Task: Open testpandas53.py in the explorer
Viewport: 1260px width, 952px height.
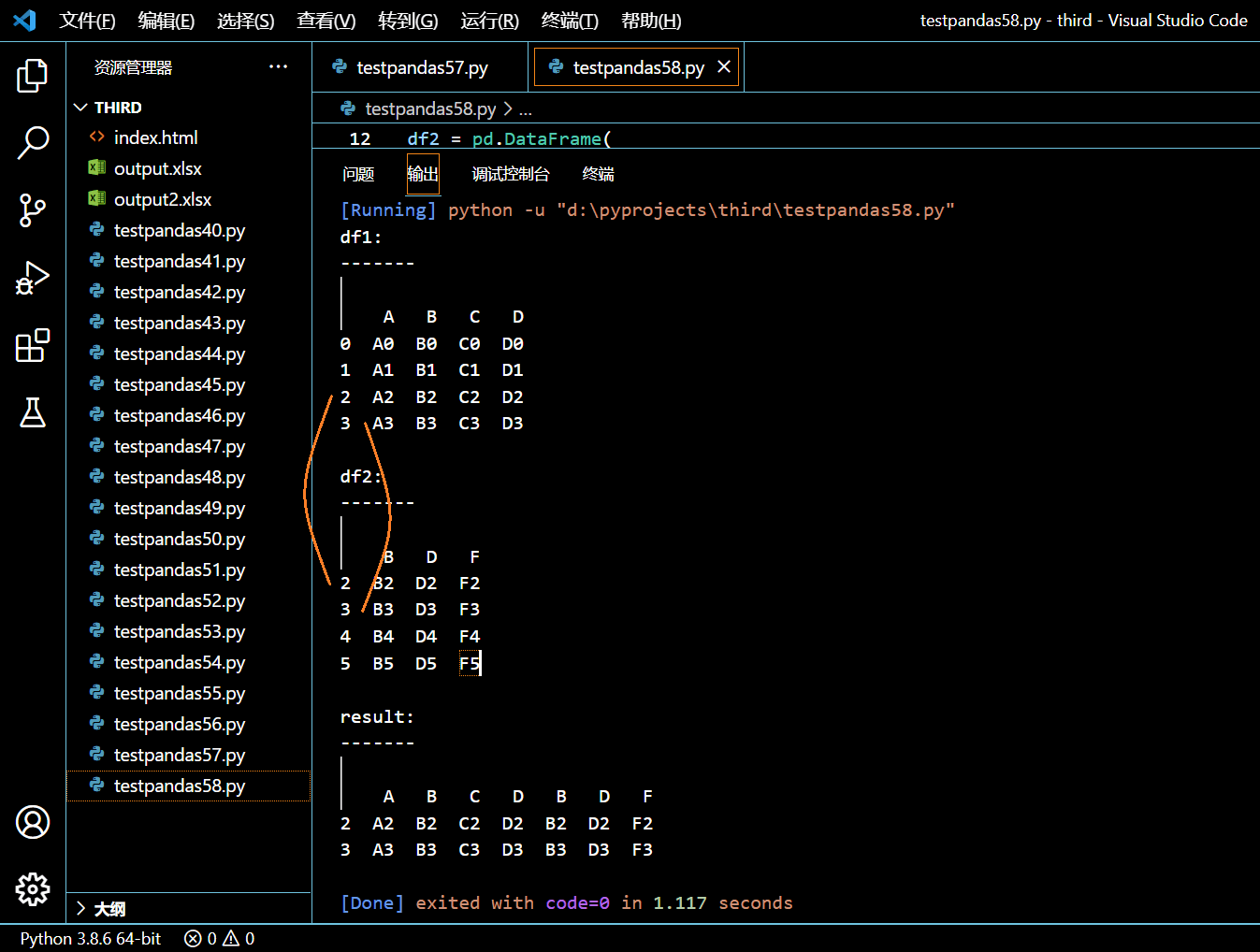Action: point(189,631)
